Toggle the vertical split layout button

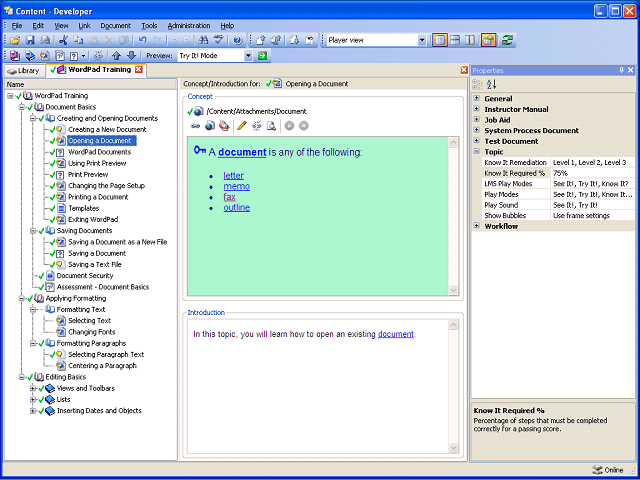(470, 40)
